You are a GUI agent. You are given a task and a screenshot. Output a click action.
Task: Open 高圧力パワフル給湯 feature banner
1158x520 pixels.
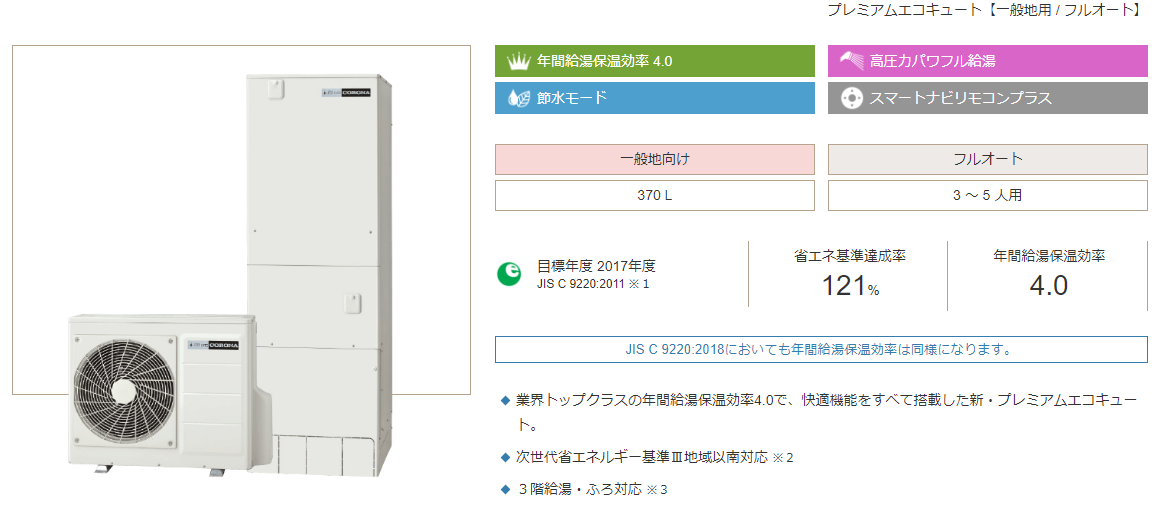pos(987,61)
